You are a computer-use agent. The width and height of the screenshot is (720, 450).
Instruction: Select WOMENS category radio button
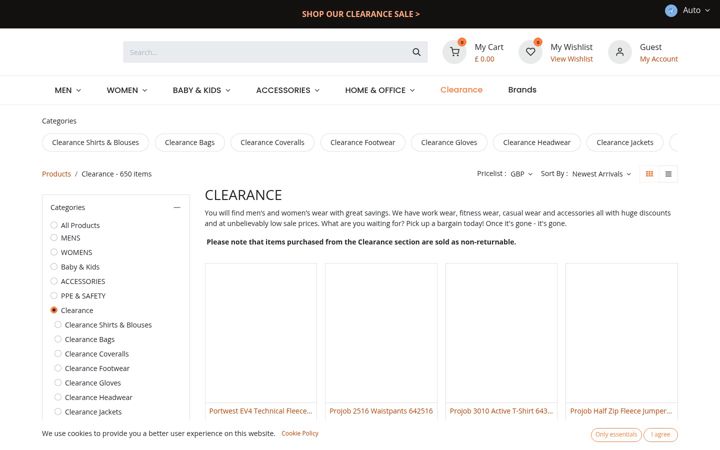pos(54,252)
